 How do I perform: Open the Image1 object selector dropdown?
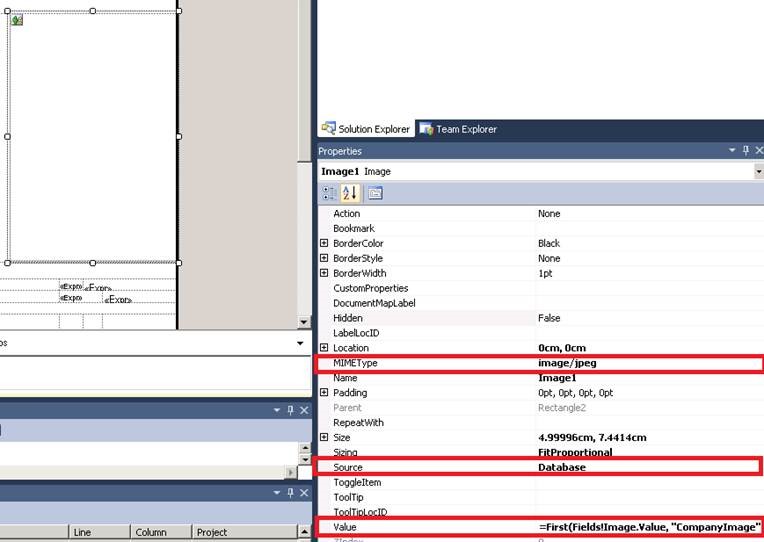[x=758, y=171]
